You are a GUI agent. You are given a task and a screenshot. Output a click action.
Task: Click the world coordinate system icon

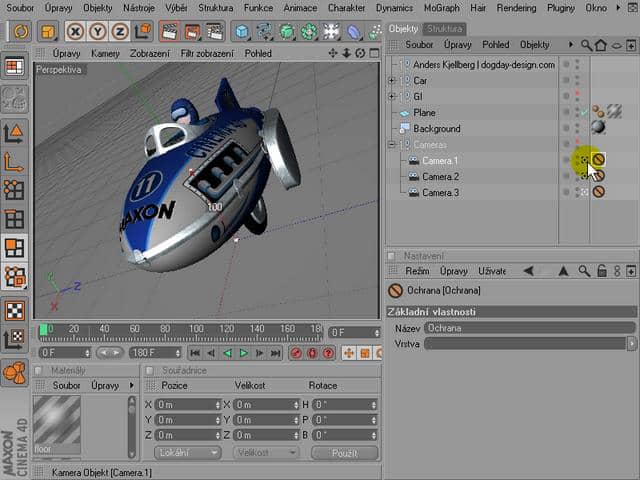pyautogui.click(x=143, y=31)
